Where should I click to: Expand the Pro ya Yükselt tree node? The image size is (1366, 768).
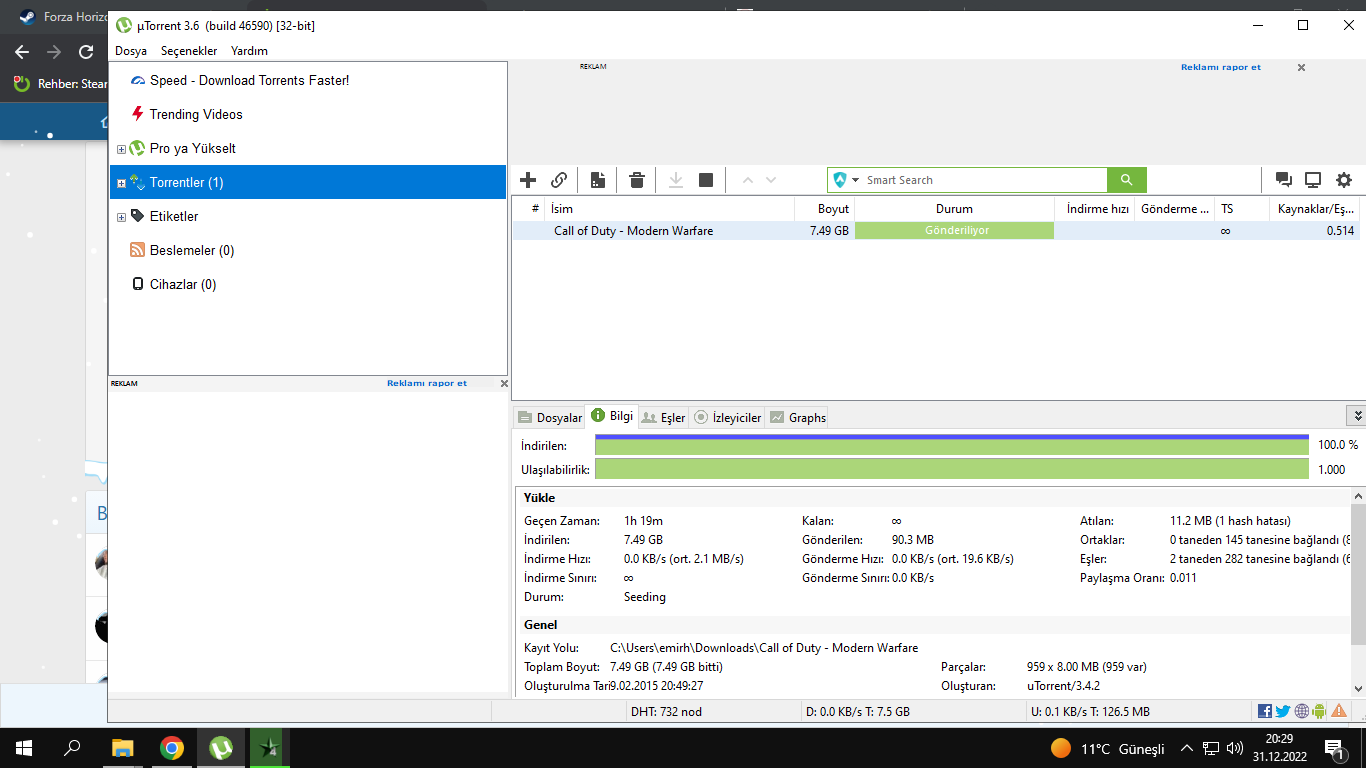tap(122, 149)
